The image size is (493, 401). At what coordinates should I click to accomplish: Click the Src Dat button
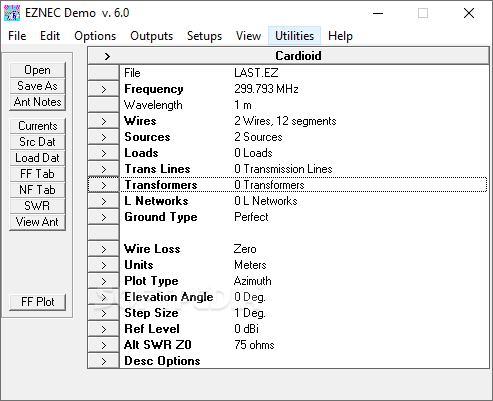click(37, 142)
